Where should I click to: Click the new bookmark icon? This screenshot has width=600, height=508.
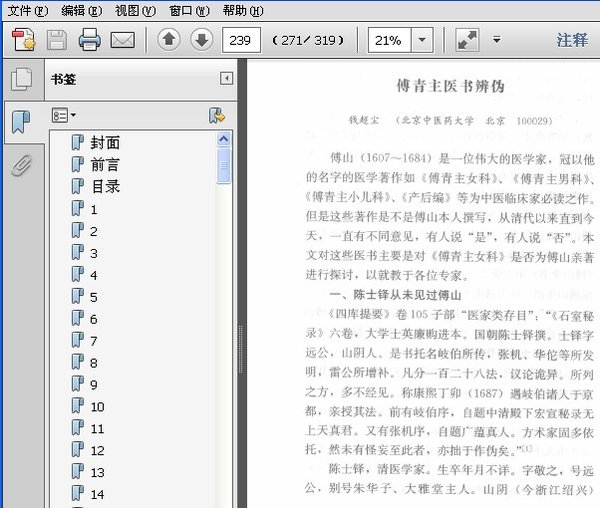click(x=217, y=116)
